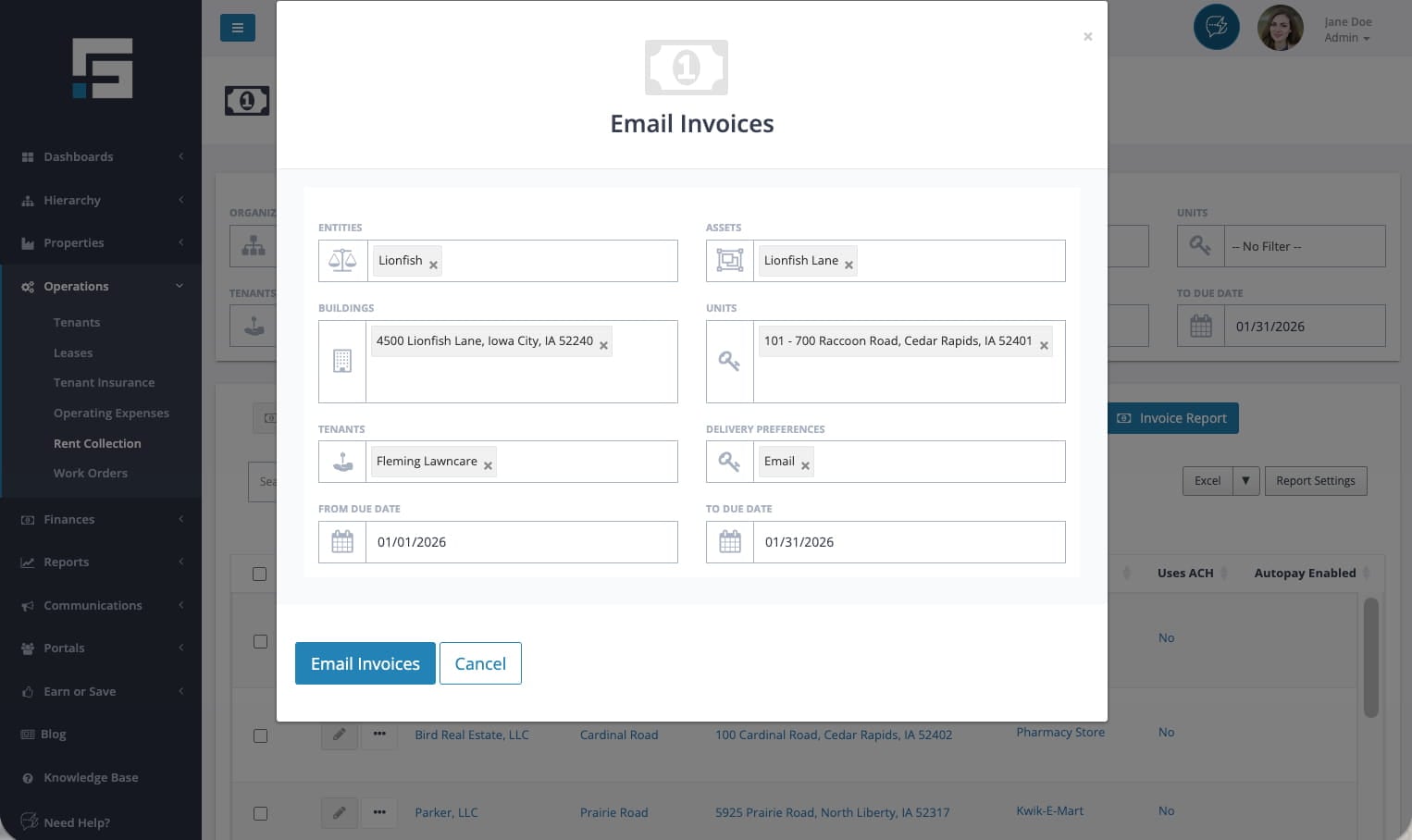Expand the Jane Doe Admin user menu

tap(1347, 30)
